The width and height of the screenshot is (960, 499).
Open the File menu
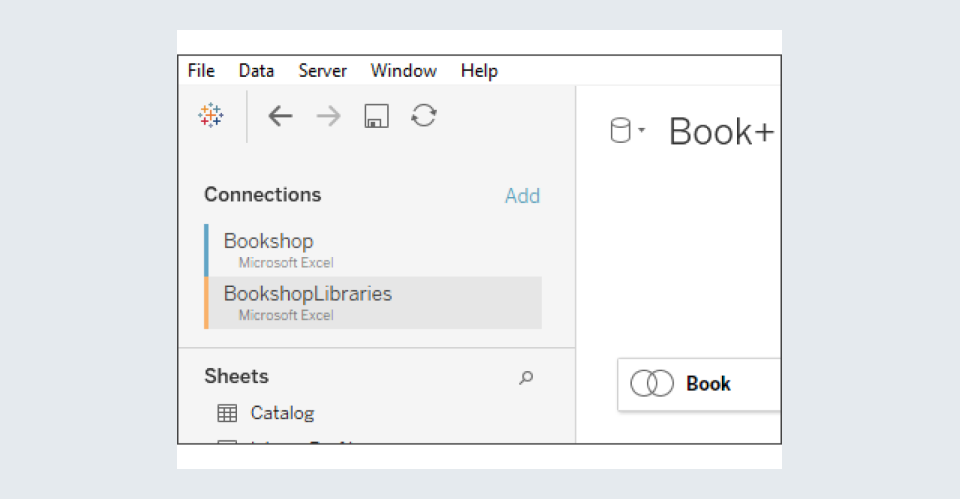tap(201, 71)
